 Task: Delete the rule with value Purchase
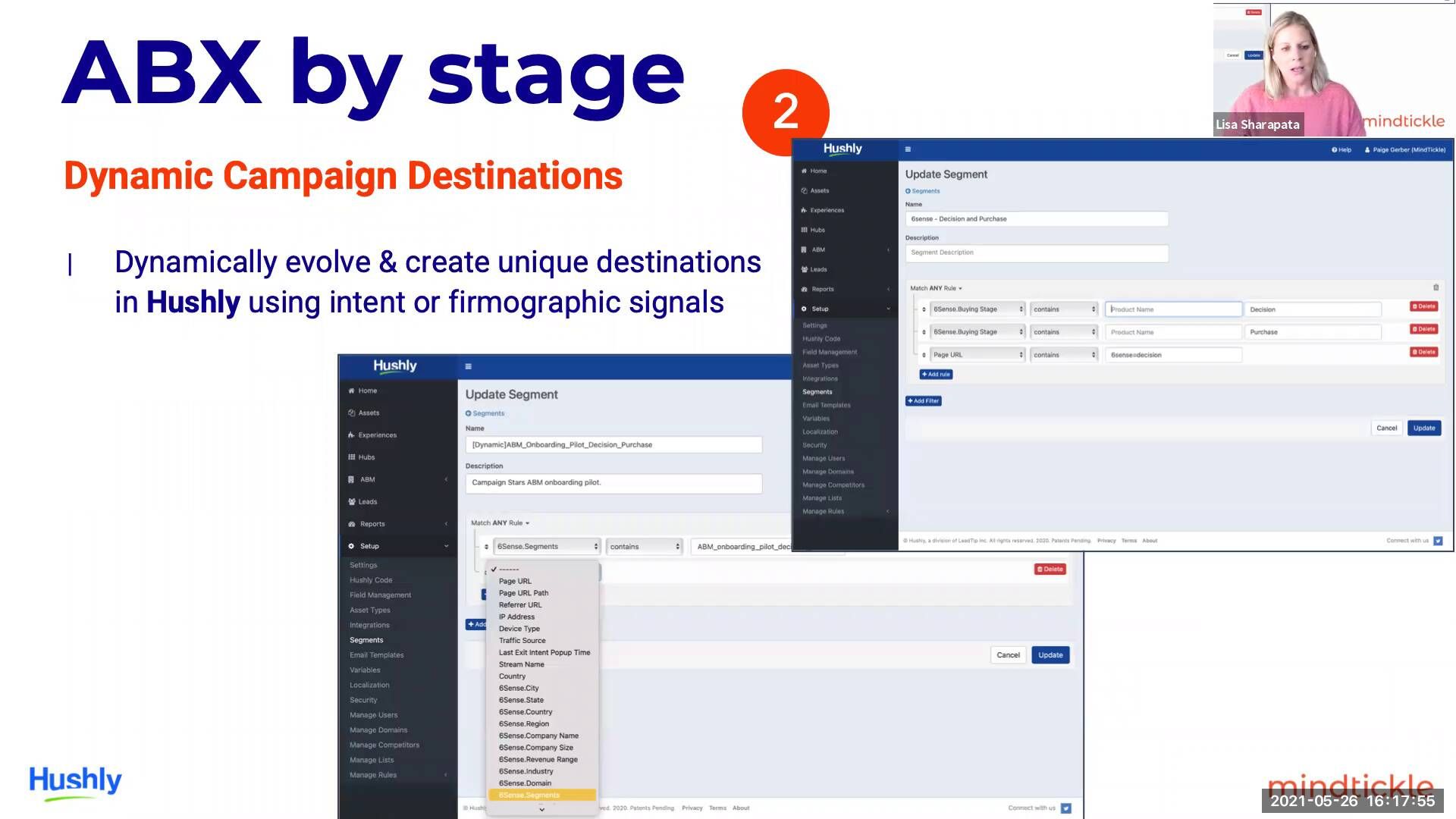click(1423, 329)
